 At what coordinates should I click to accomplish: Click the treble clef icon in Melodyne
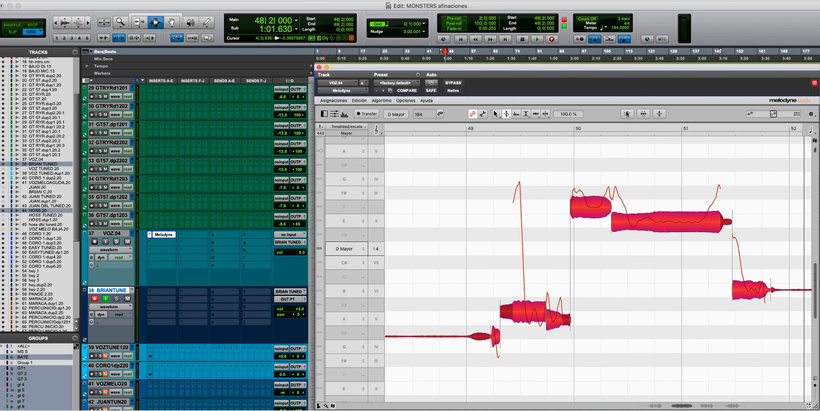click(x=376, y=129)
